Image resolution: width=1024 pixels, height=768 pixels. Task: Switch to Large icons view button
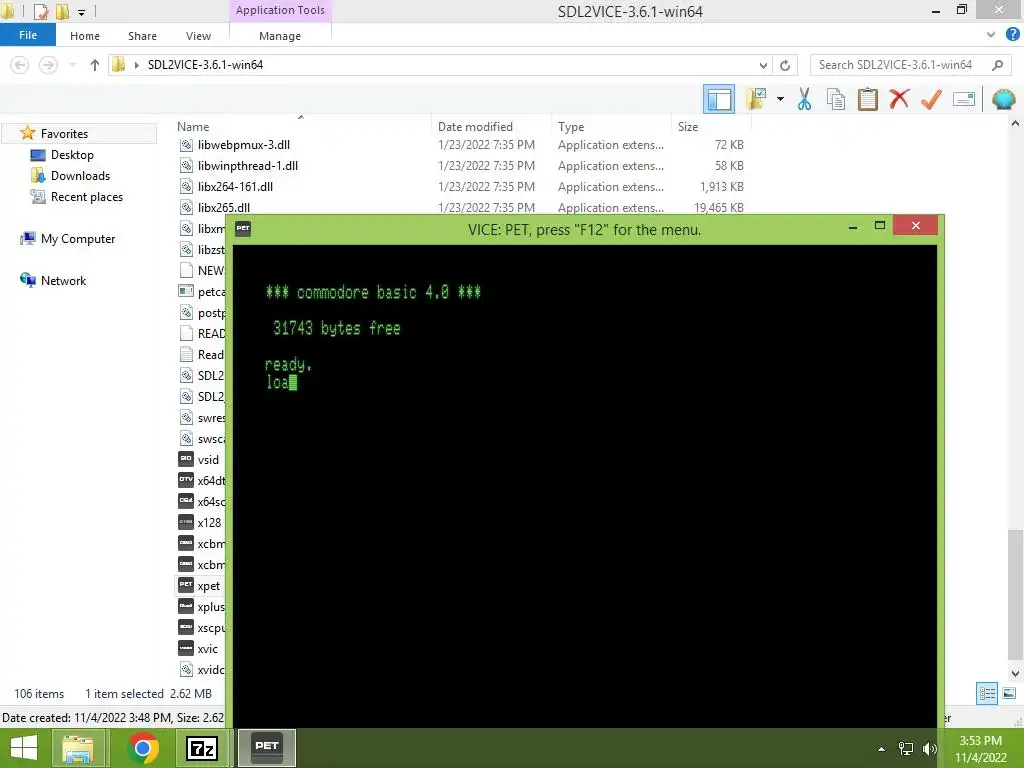click(1009, 694)
